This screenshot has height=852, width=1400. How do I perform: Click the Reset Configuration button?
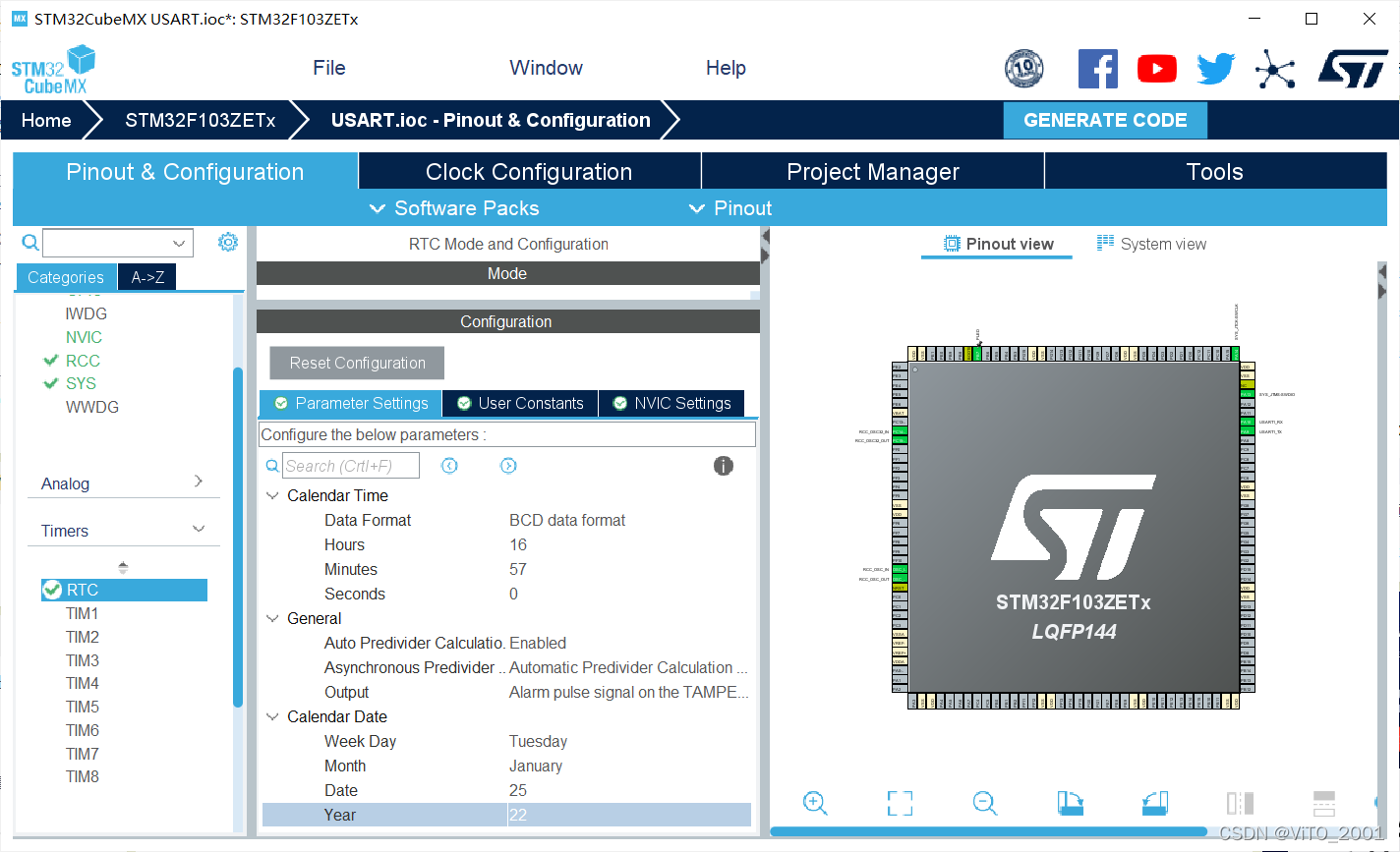(x=357, y=363)
